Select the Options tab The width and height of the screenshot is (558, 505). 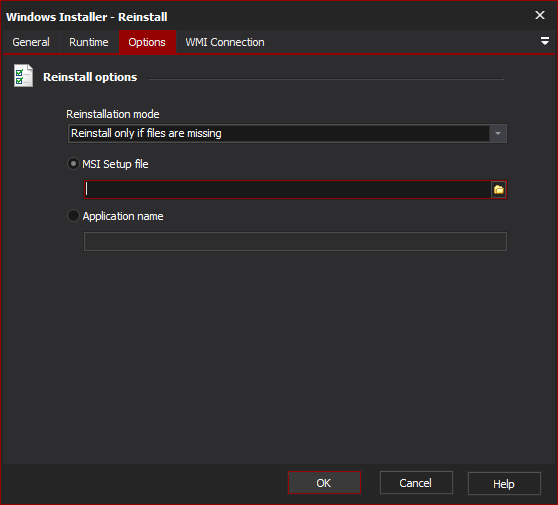point(147,42)
